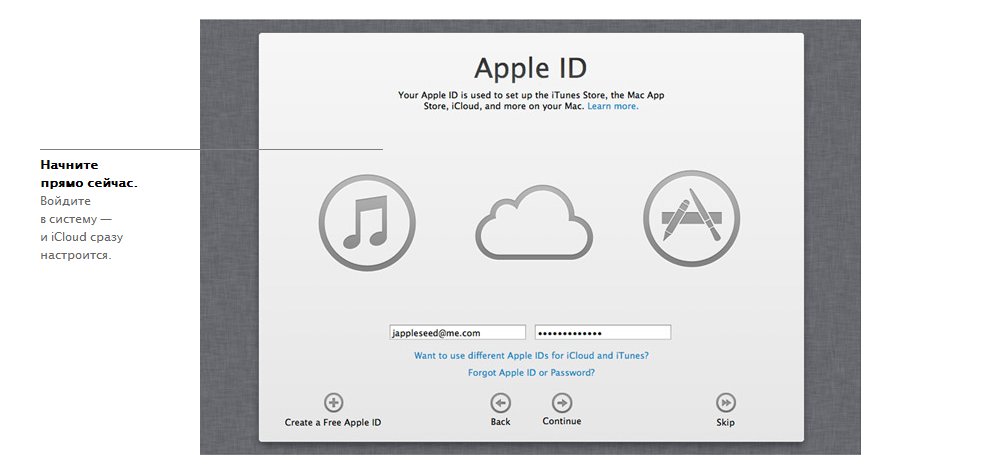Click the Mac App Store icon
Screen dimensions: 982x456
point(691,217)
